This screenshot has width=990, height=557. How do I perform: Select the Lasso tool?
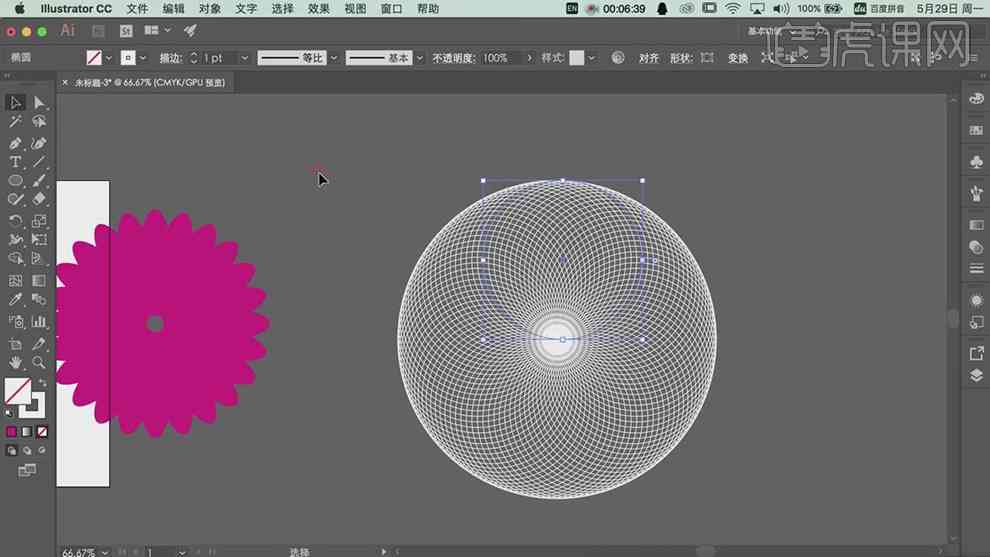(39, 121)
